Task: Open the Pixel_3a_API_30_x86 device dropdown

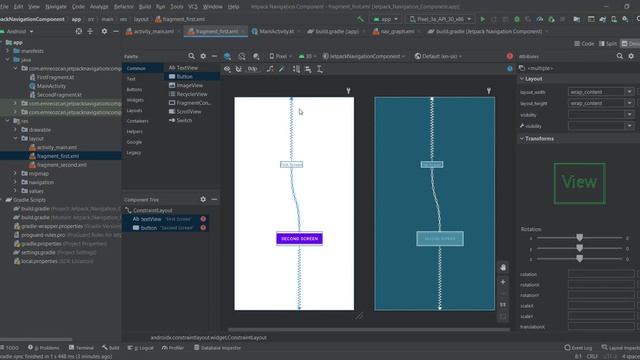Action: [x=440, y=19]
